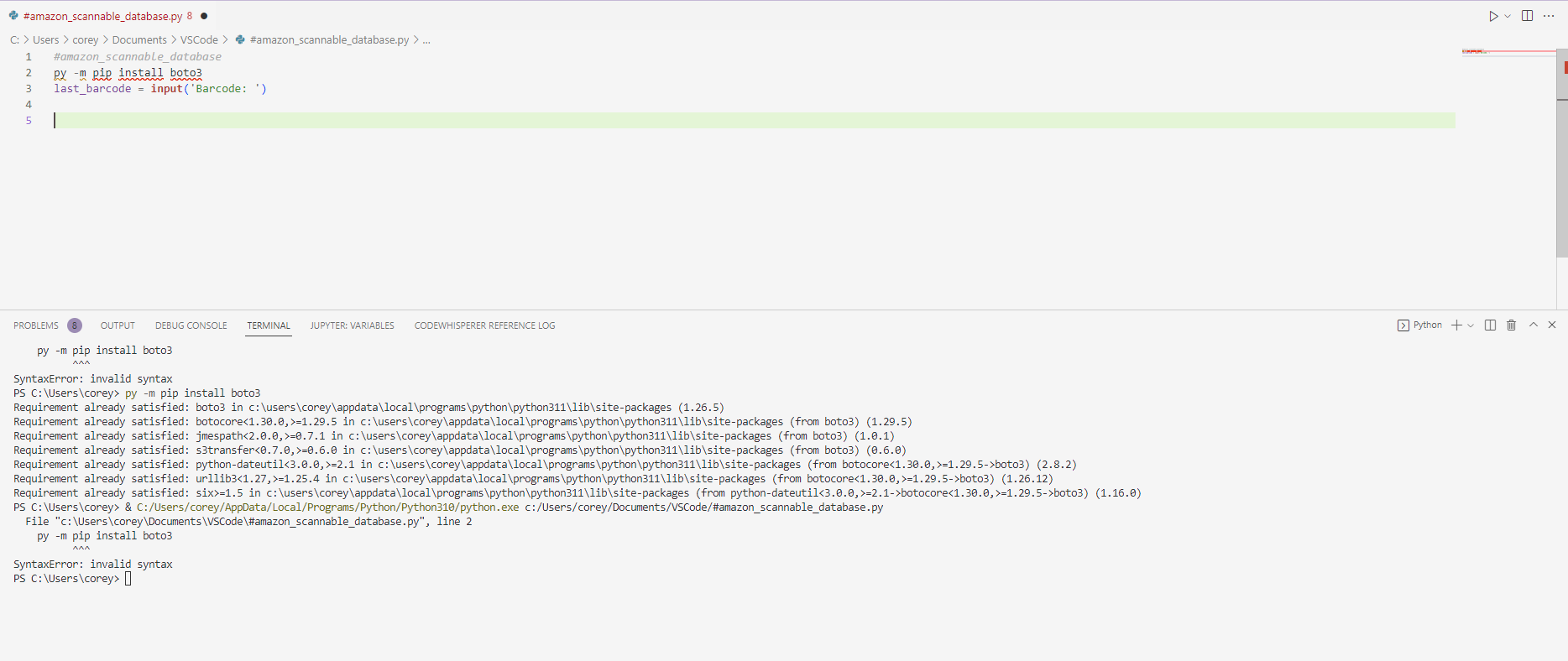This screenshot has width=1568, height=661.
Task: Maximize the panel size with the up chevron
Action: (1534, 325)
